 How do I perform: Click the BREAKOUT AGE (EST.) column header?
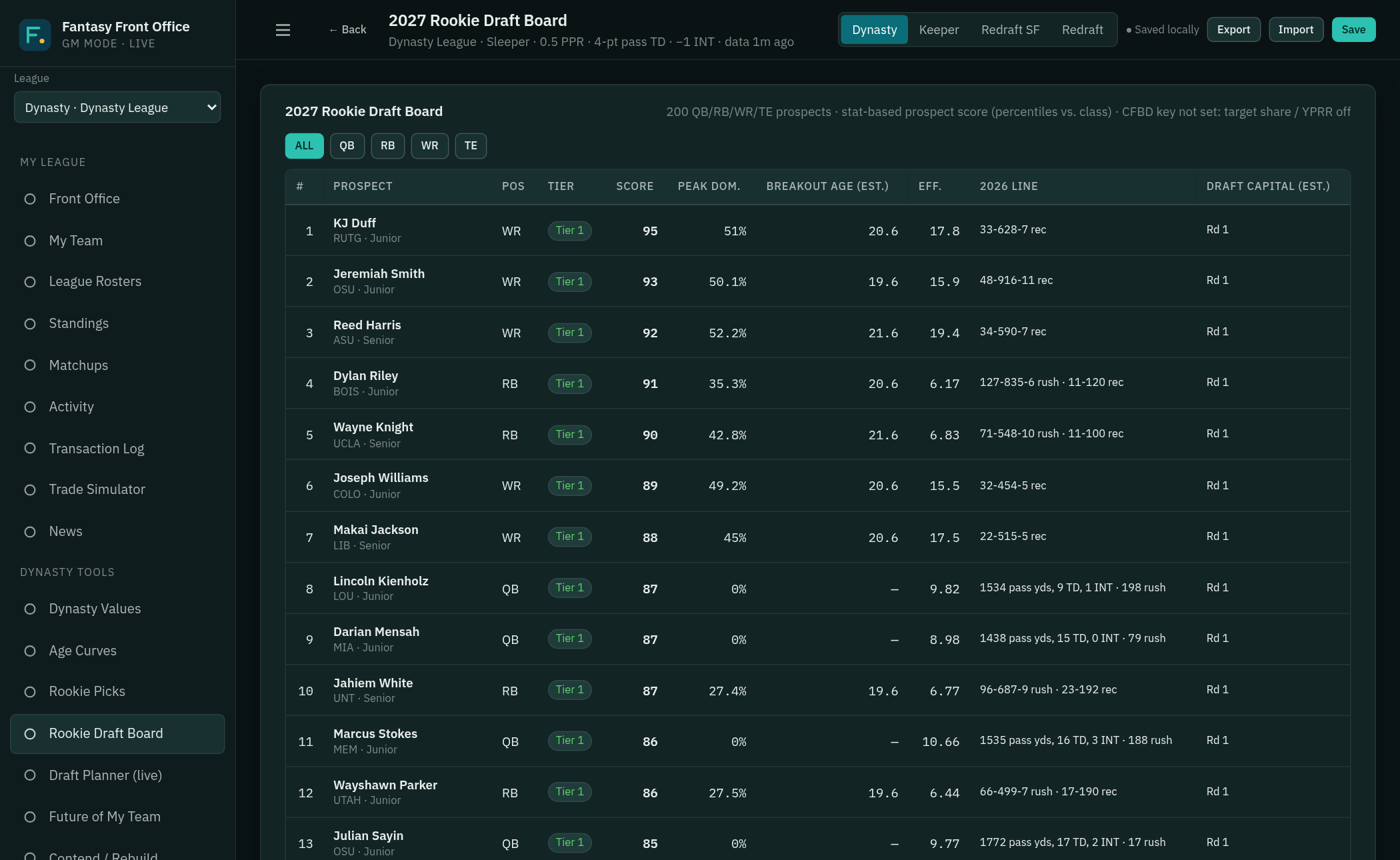coord(827,187)
